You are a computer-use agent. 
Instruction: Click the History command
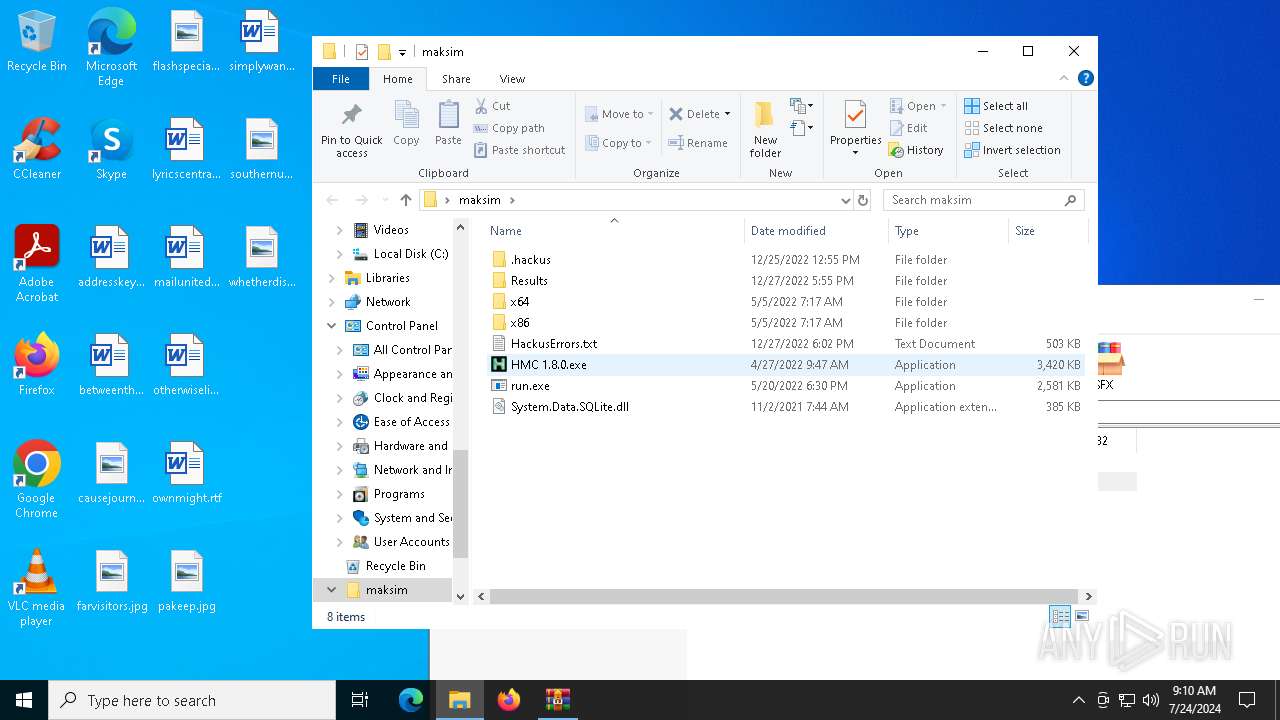point(915,150)
